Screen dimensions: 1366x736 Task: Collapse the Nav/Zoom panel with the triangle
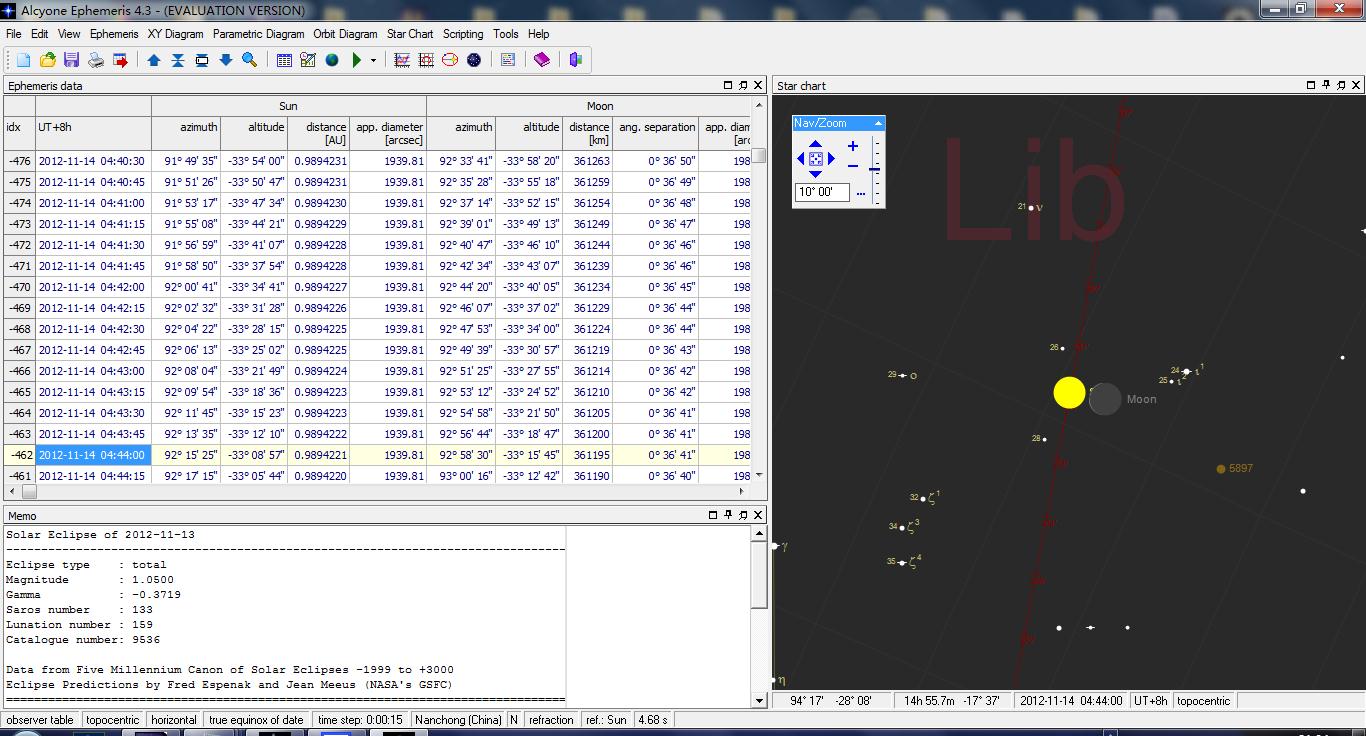878,123
